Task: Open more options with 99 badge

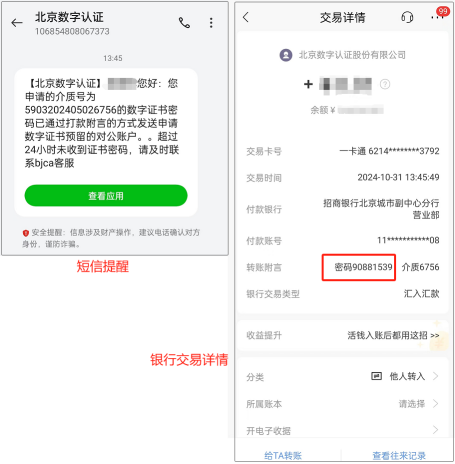Action: (x=439, y=15)
